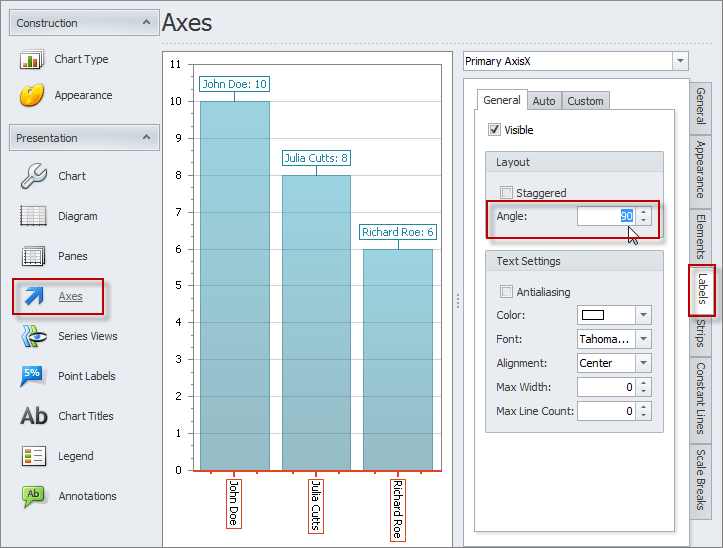
Task: Open Series Views icon
Action: click(x=33, y=336)
